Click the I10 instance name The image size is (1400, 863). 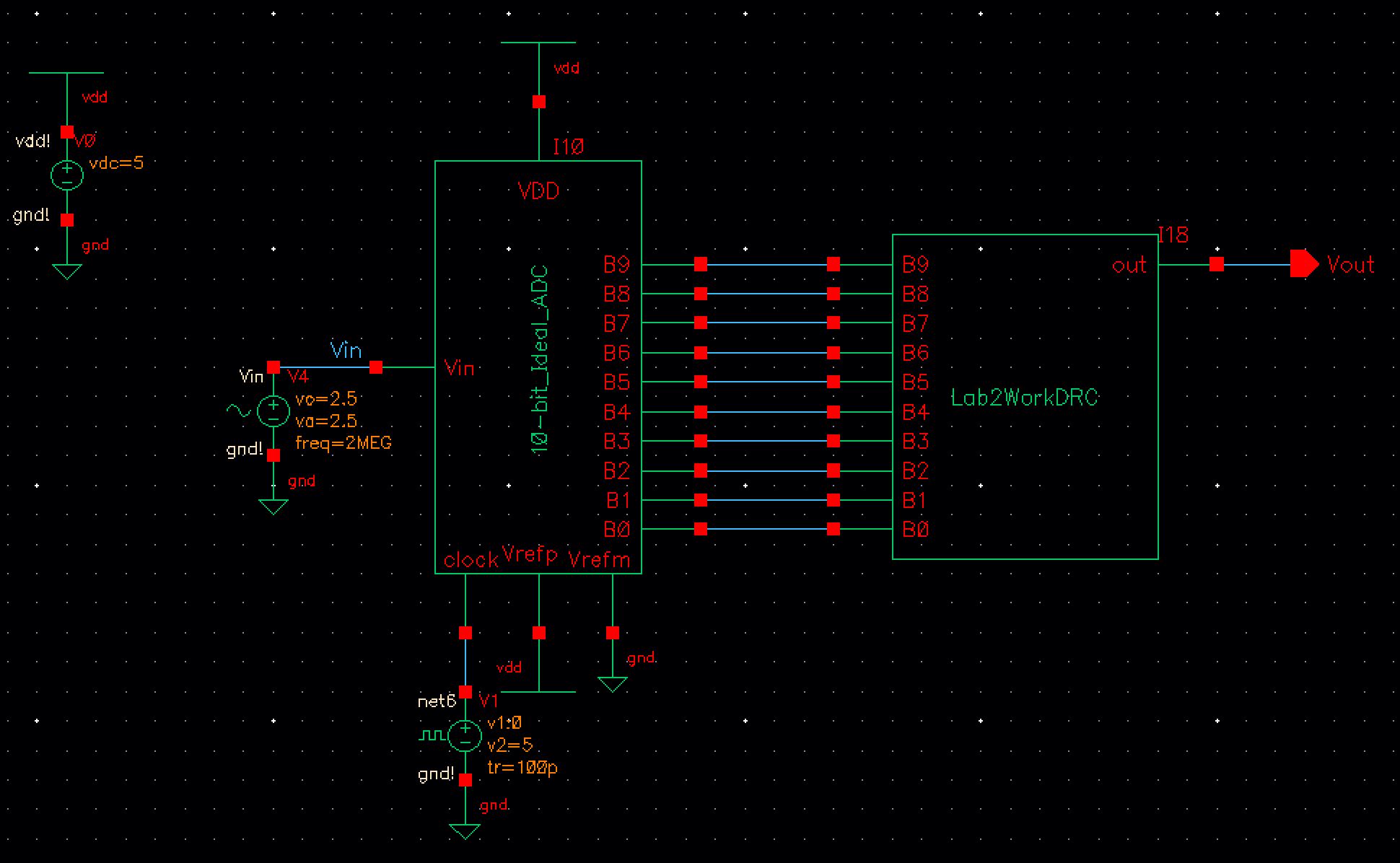[568, 147]
